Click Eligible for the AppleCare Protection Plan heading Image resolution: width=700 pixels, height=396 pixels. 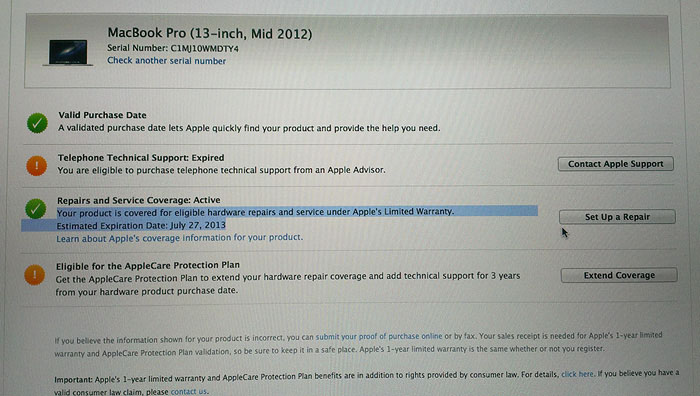point(148,265)
